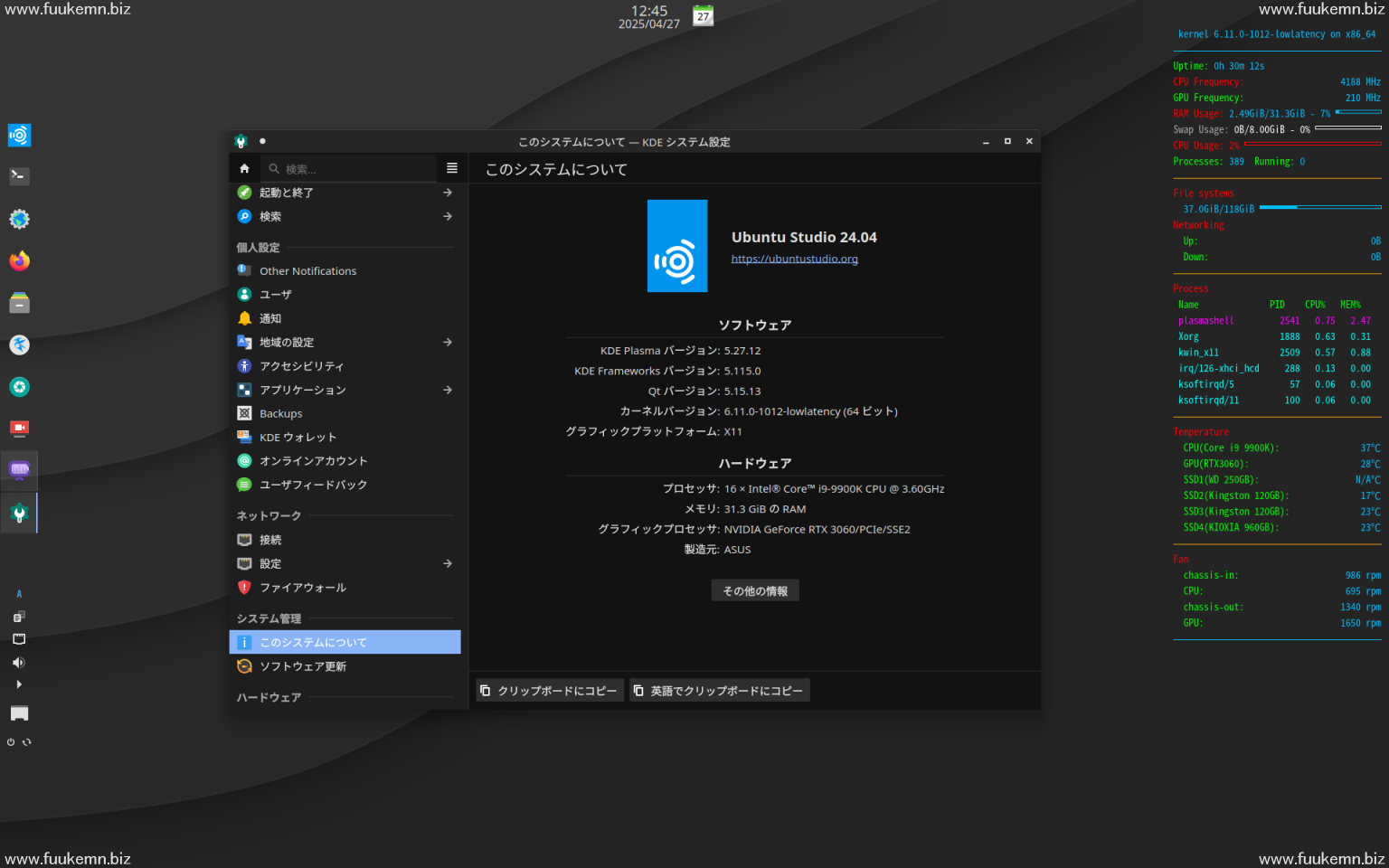1389x868 pixels.
Task: Open the clipboard tray icon
Action: 19,617
